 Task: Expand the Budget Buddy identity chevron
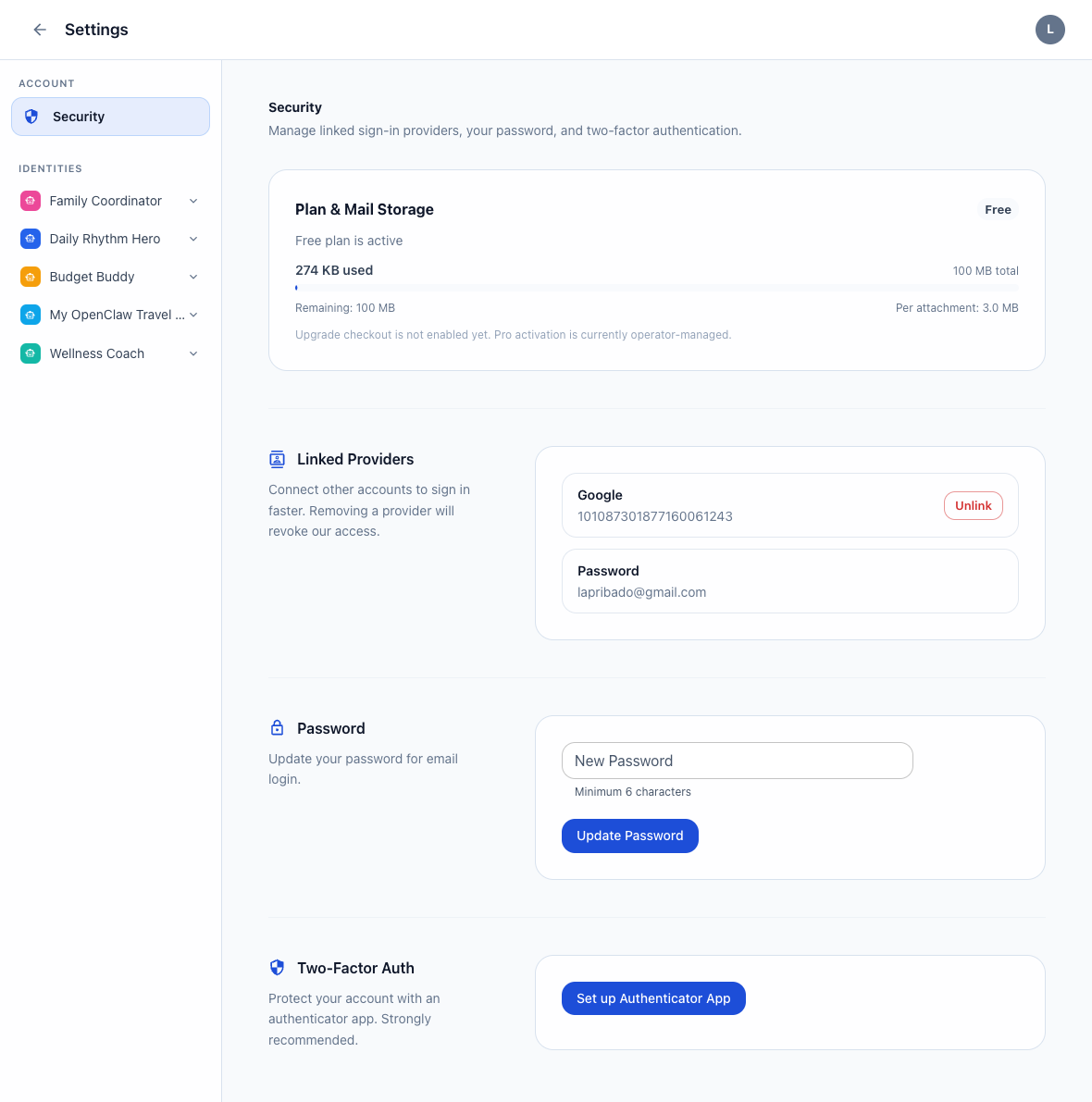[192, 276]
